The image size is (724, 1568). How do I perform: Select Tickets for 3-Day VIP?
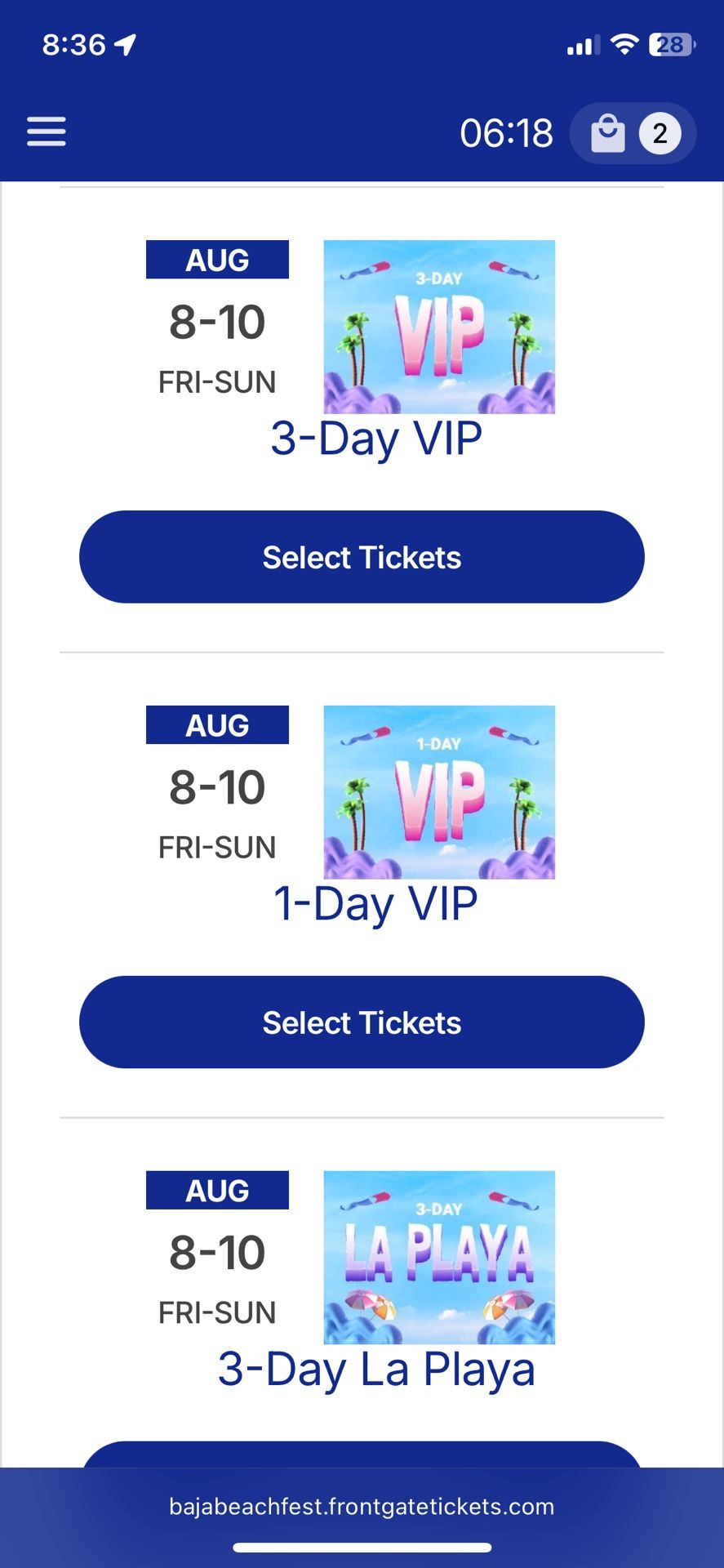pos(362,557)
